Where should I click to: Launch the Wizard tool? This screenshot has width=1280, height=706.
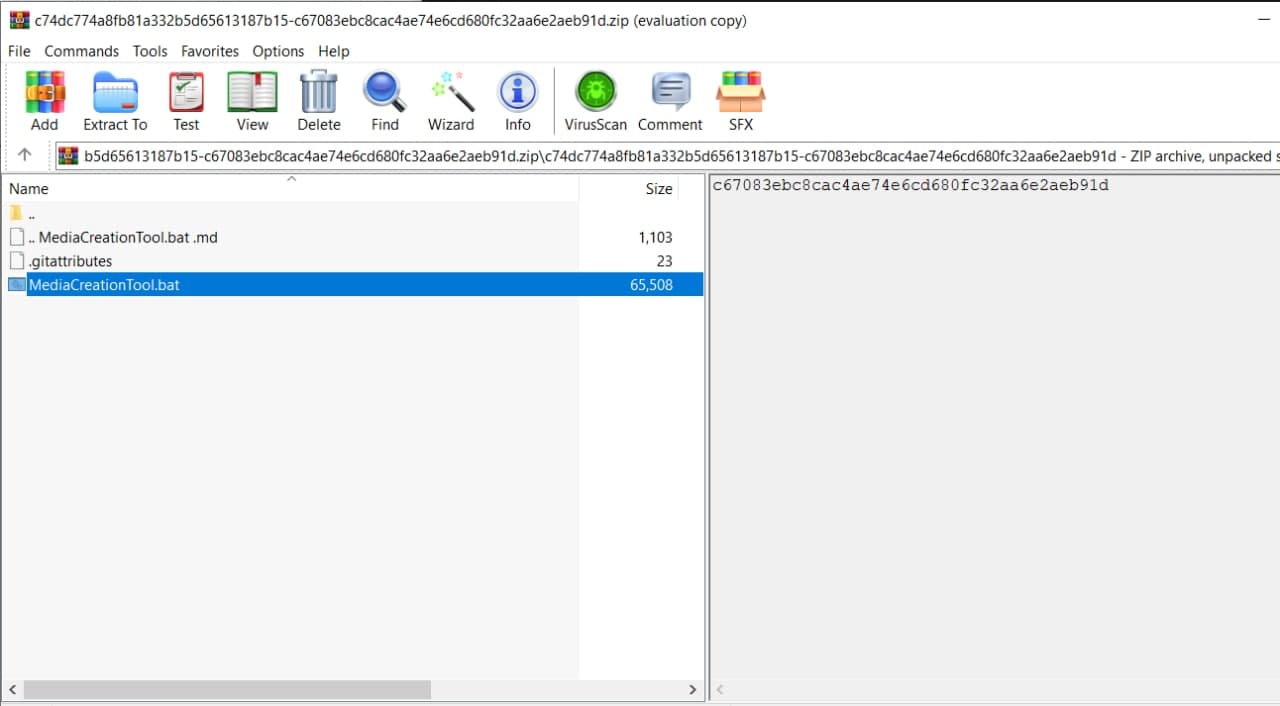451,101
